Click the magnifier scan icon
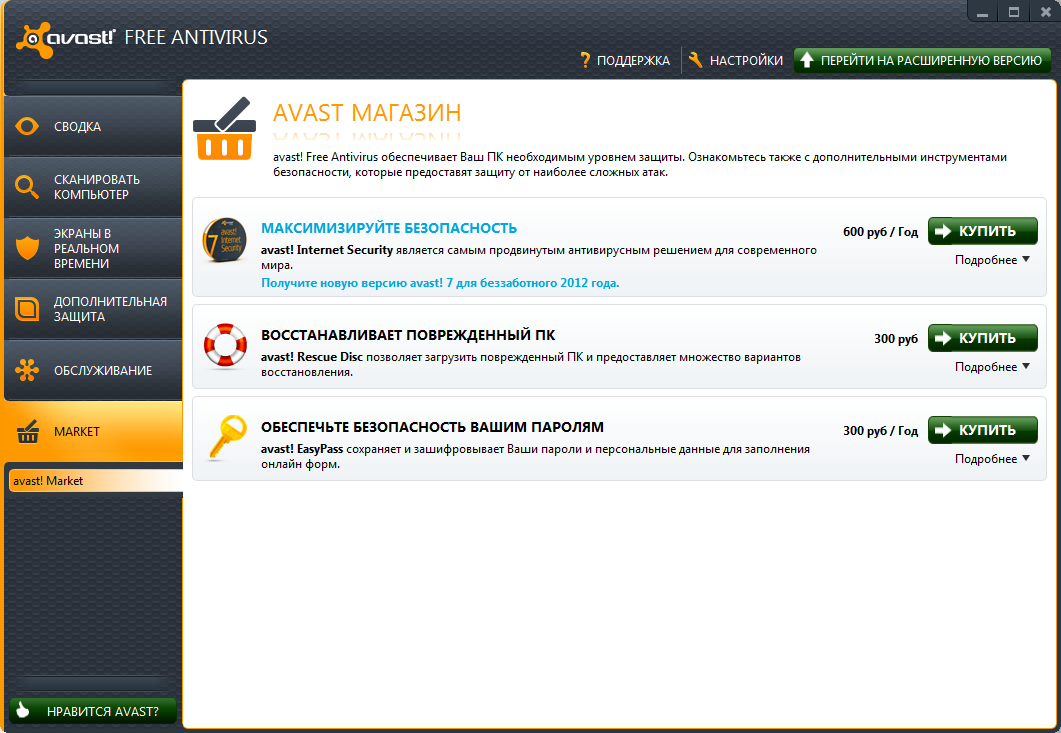The height and width of the screenshot is (733, 1061). [x=26, y=187]
